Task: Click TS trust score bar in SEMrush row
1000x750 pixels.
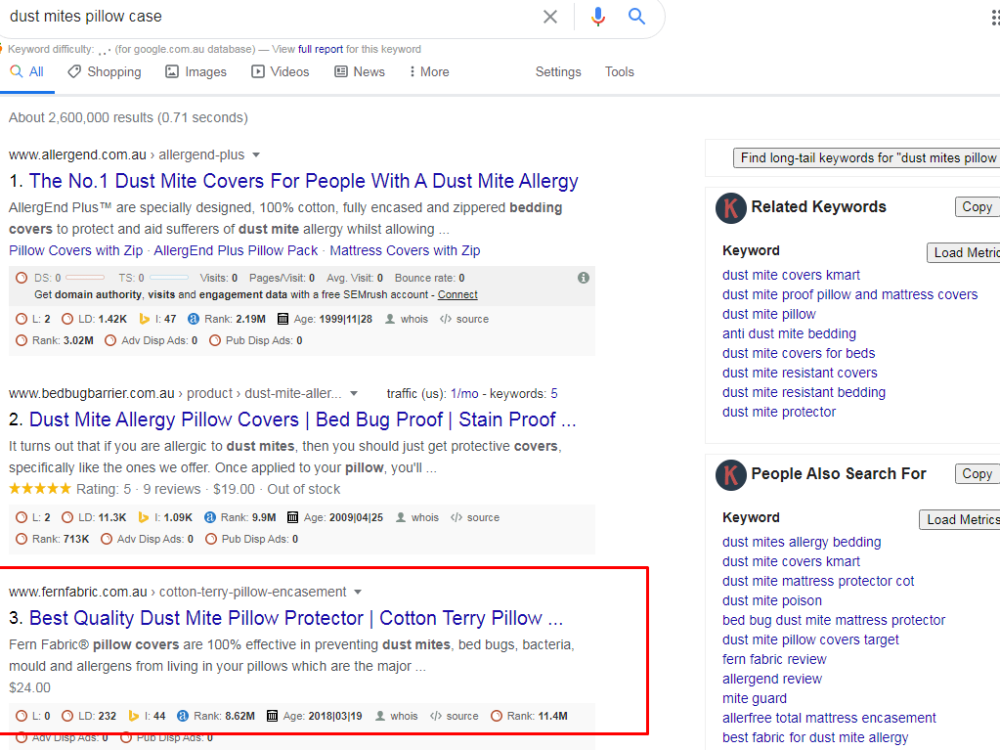Action: point(169,277)
